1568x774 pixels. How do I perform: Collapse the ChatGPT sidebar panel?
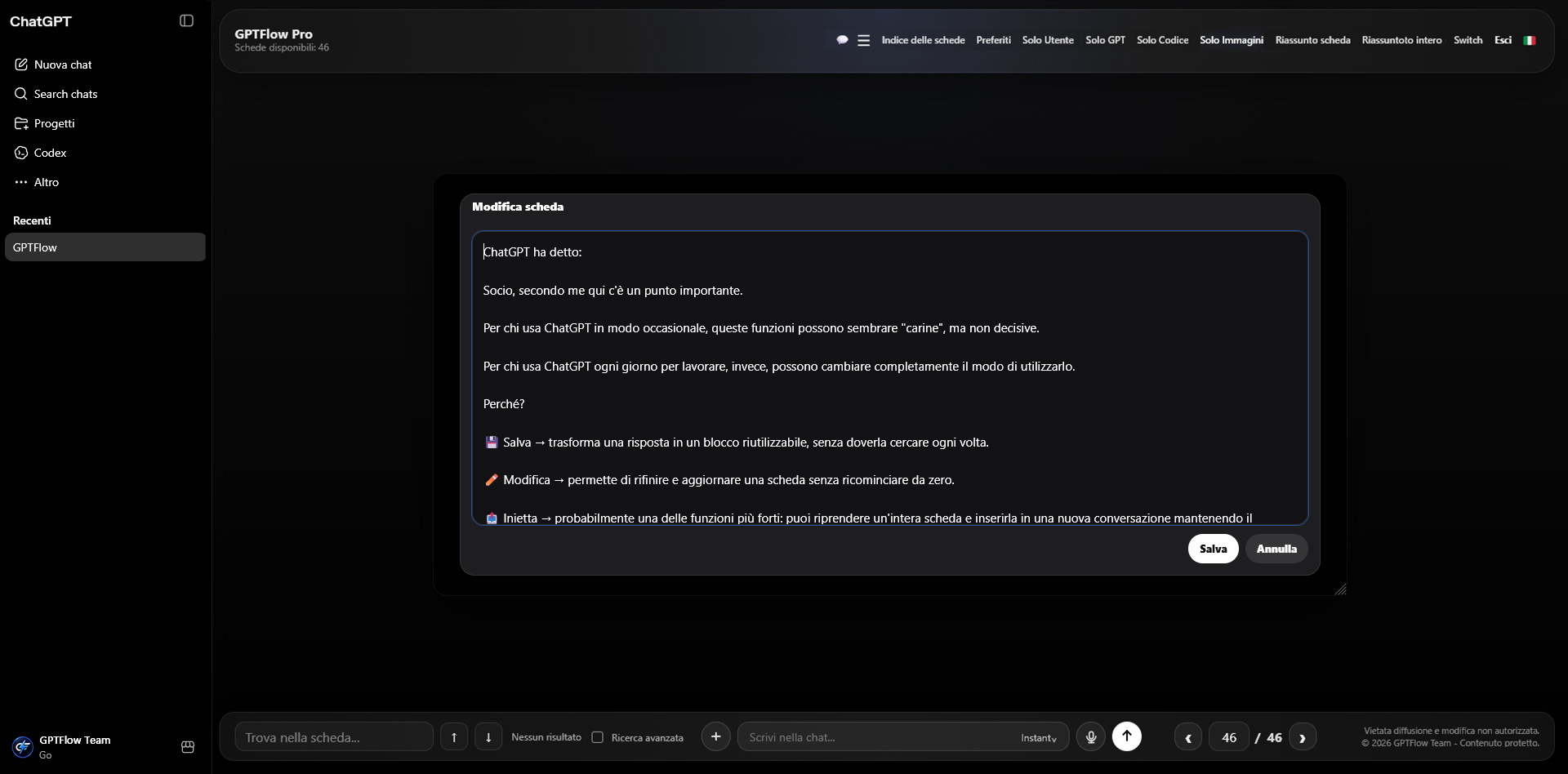click(186, 21)
